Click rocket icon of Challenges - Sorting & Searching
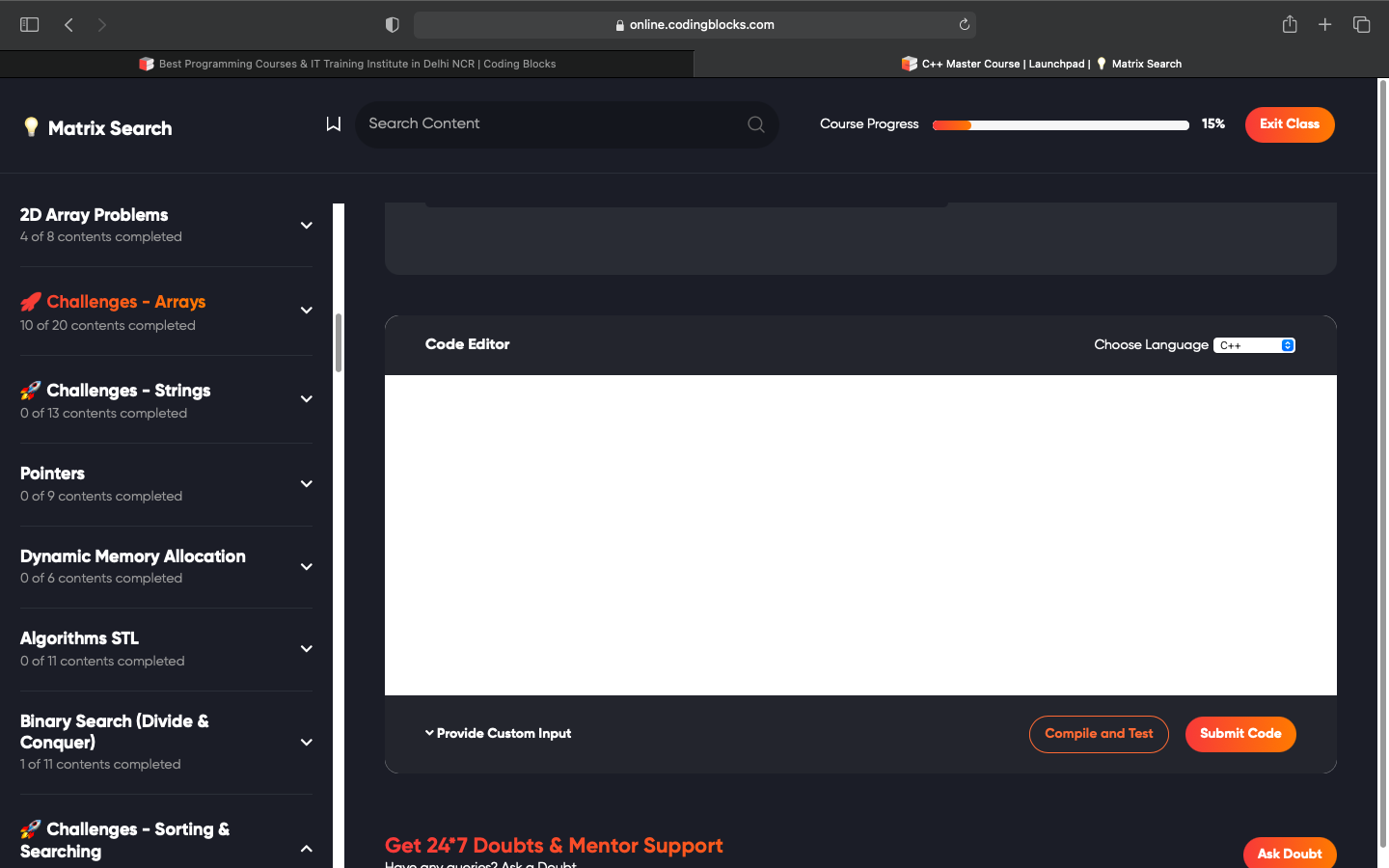The image size is (1389, 868). (31, 829)
